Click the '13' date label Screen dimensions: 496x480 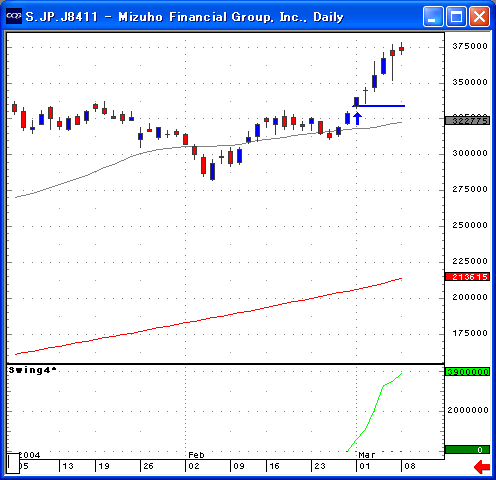68,466
